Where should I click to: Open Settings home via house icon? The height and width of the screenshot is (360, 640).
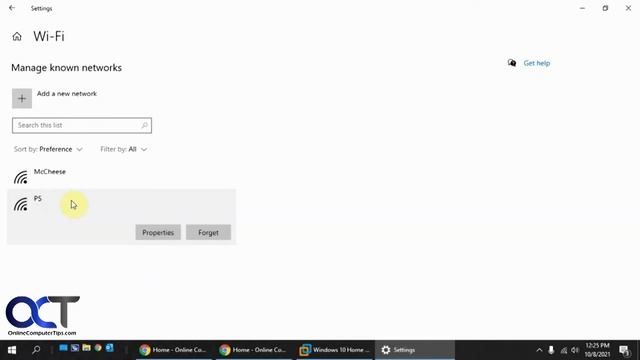[17, 37]
